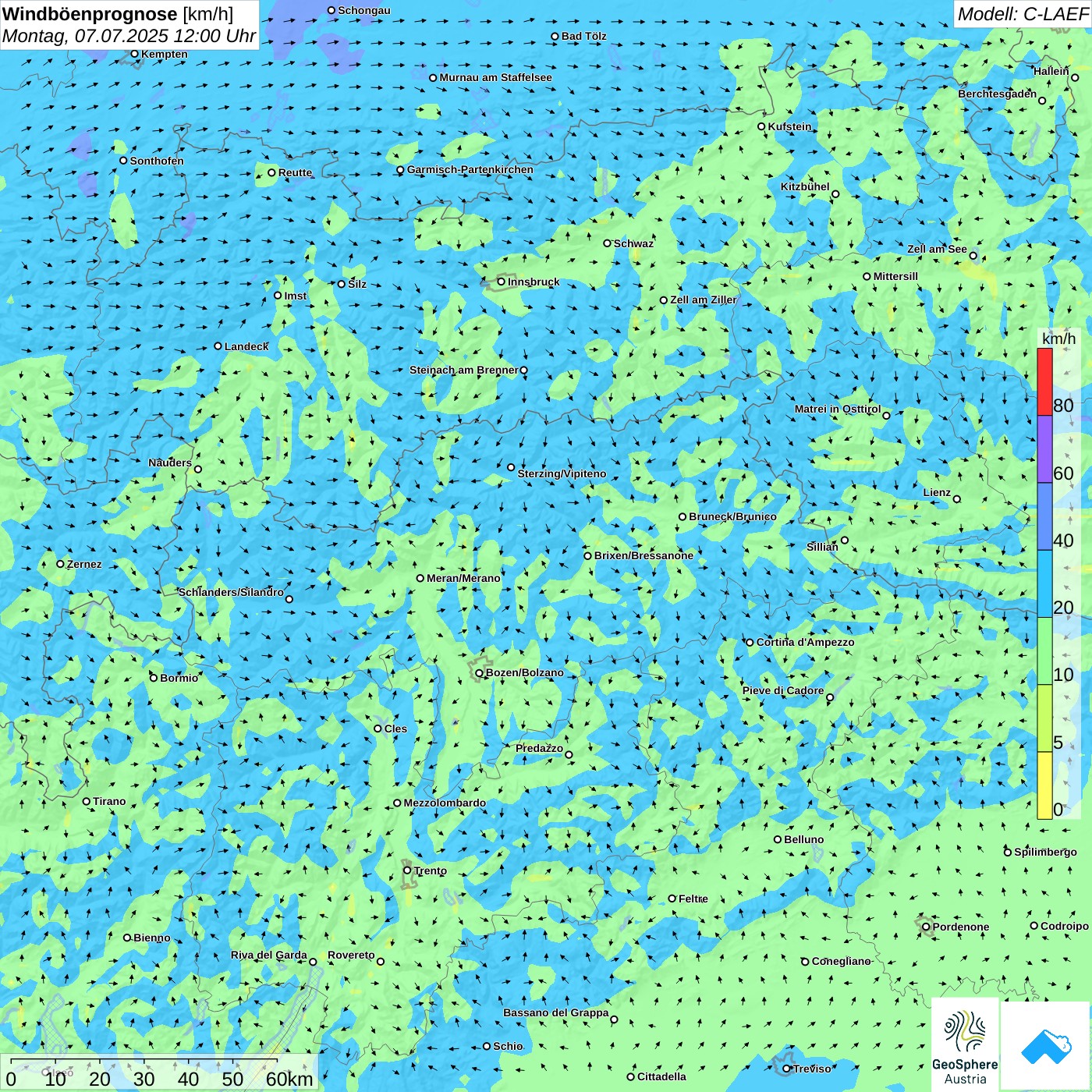Click the "km/h" legend heading

(1058, 339)
